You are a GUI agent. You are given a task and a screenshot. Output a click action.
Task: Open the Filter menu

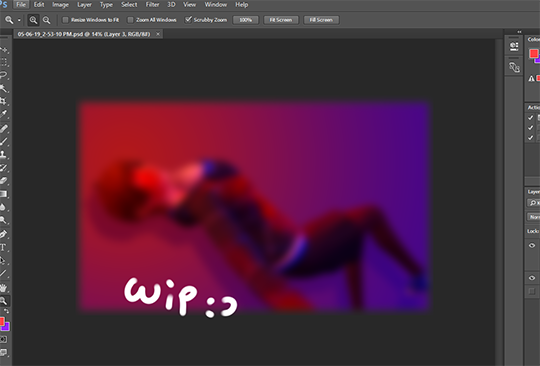point(152,5)
